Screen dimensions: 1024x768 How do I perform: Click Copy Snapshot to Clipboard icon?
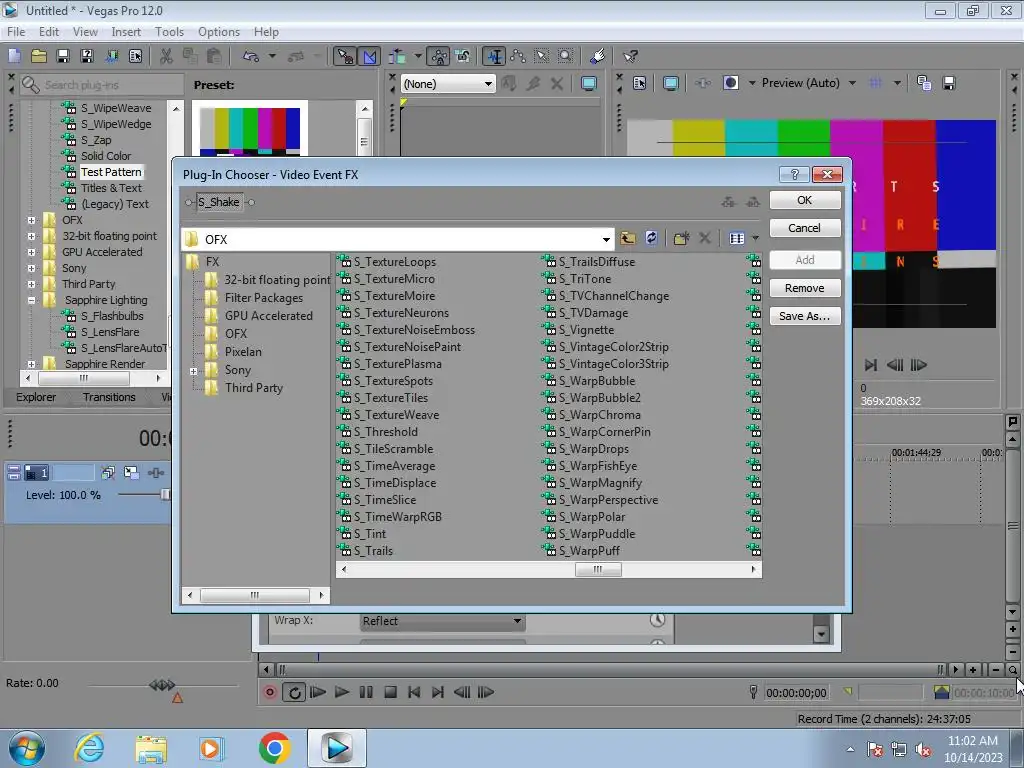(x=923, y=83)
